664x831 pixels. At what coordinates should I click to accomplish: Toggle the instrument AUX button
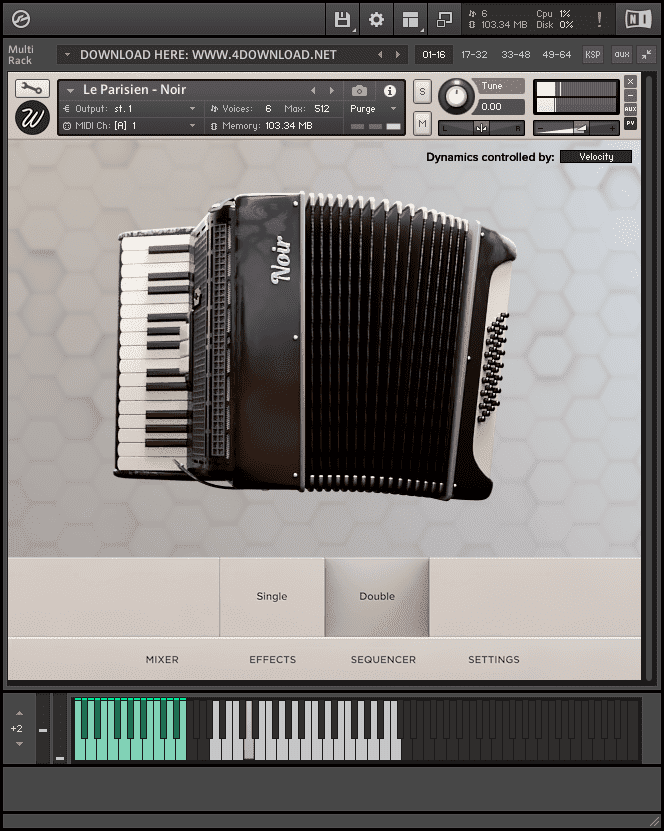pos(630,109)
